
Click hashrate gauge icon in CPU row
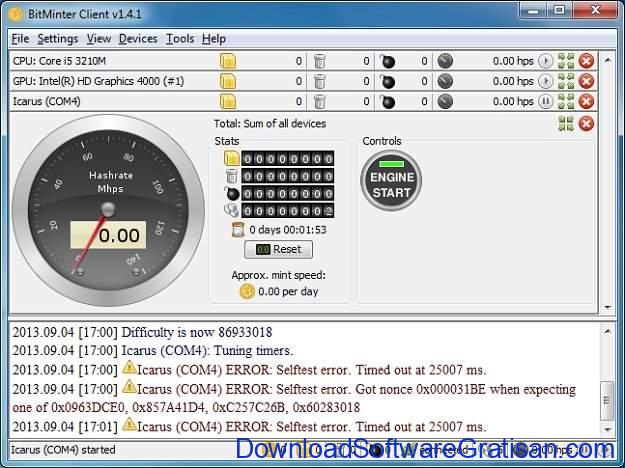point(445,61)
